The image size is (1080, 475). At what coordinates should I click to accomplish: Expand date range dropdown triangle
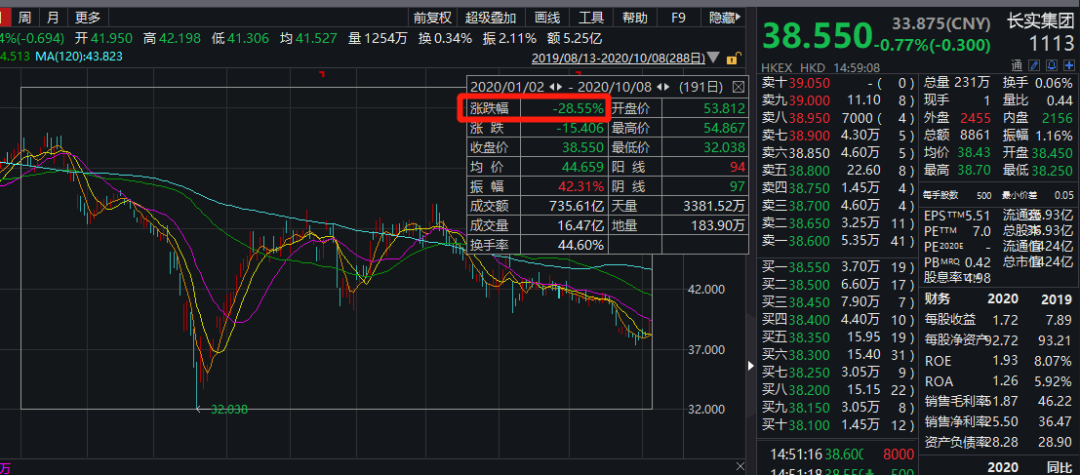point(711,58)
